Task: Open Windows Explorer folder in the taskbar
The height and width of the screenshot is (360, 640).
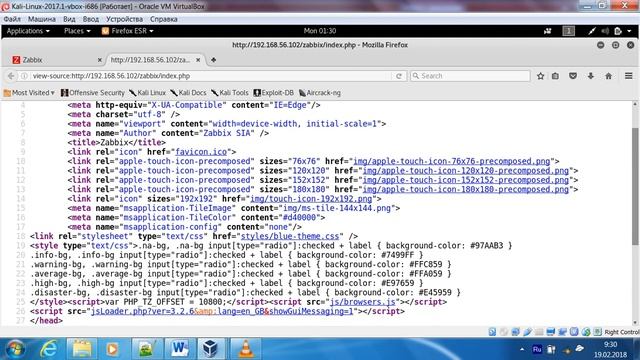Action: point(82,349)
